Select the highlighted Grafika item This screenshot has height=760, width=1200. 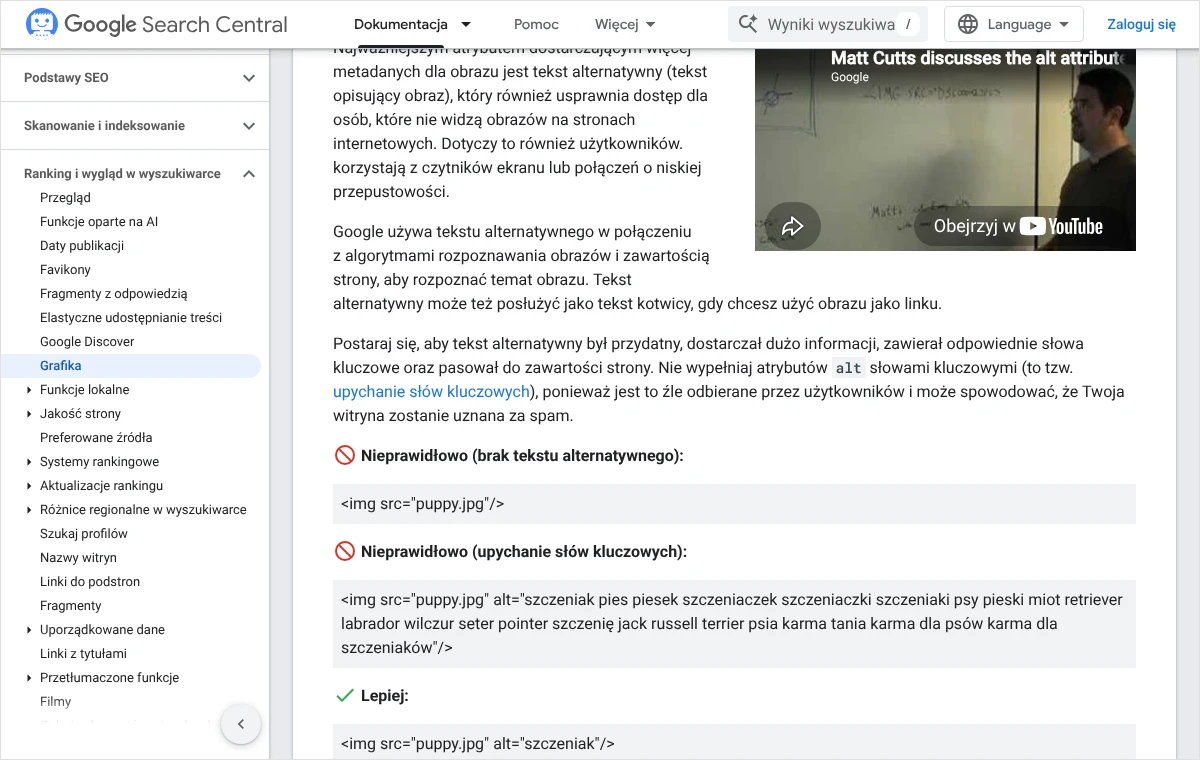coord(130,366)
